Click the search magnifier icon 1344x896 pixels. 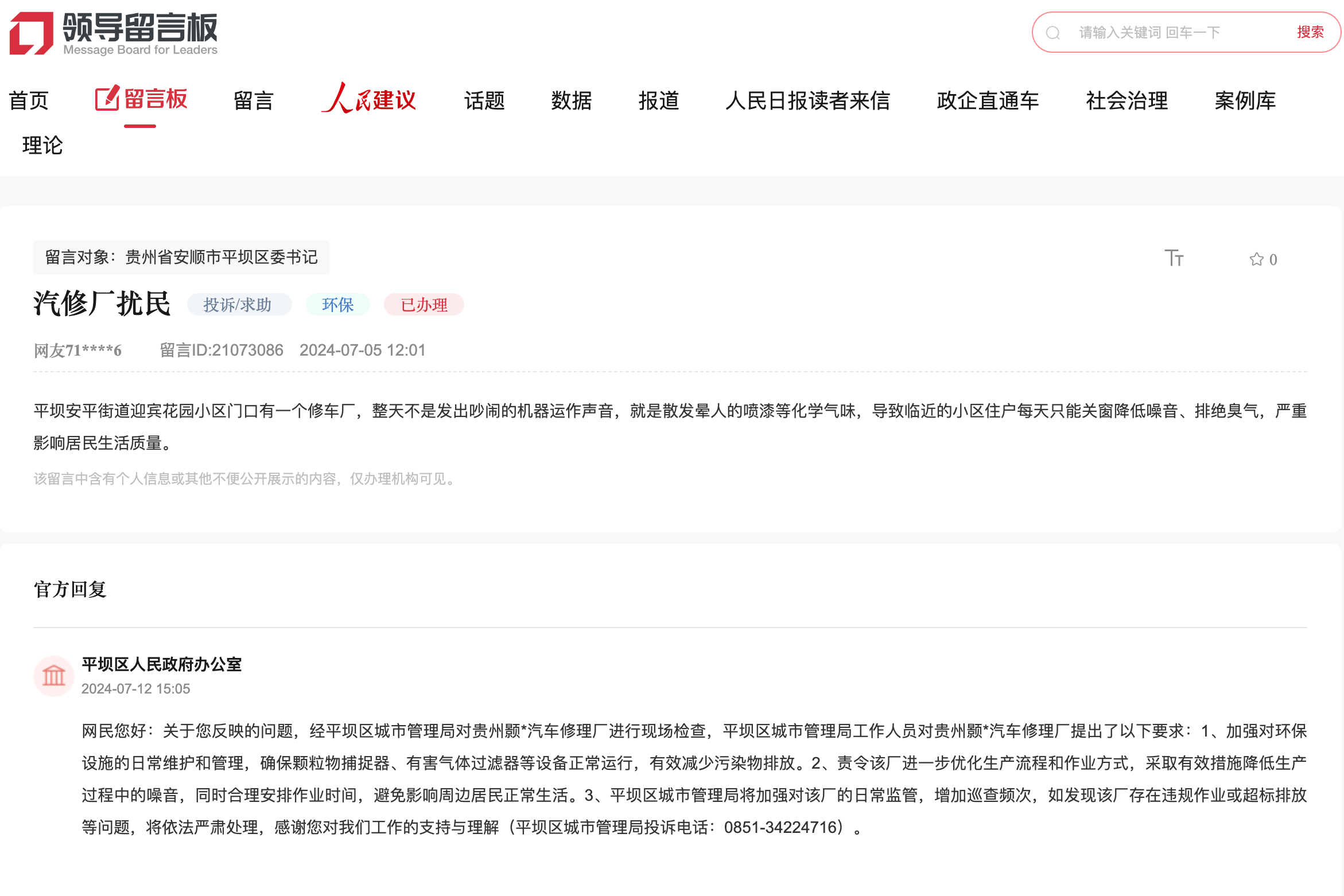tap(1054, 32)
